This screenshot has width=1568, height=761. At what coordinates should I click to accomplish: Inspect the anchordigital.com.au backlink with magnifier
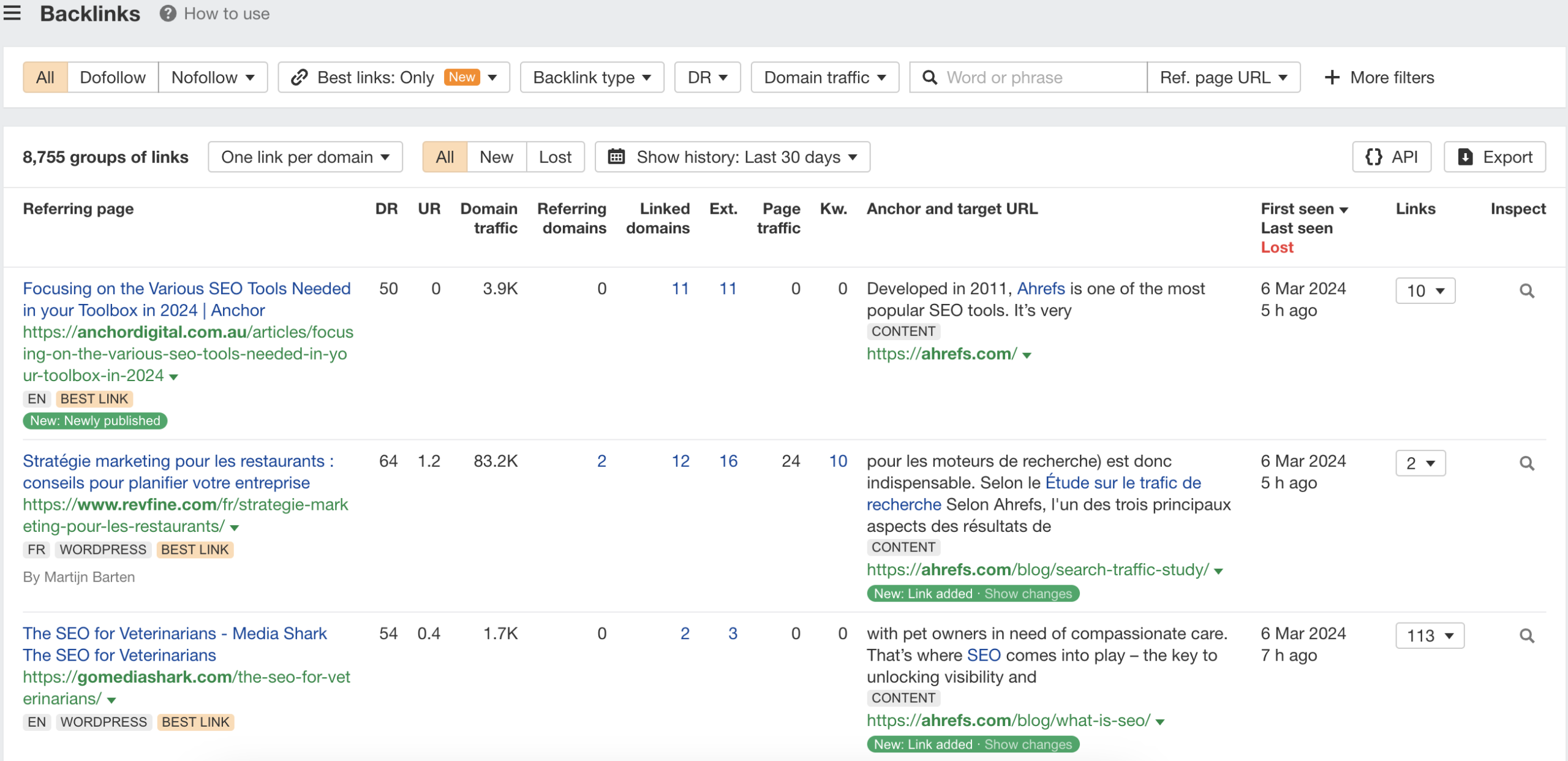tap(1527, 290)
